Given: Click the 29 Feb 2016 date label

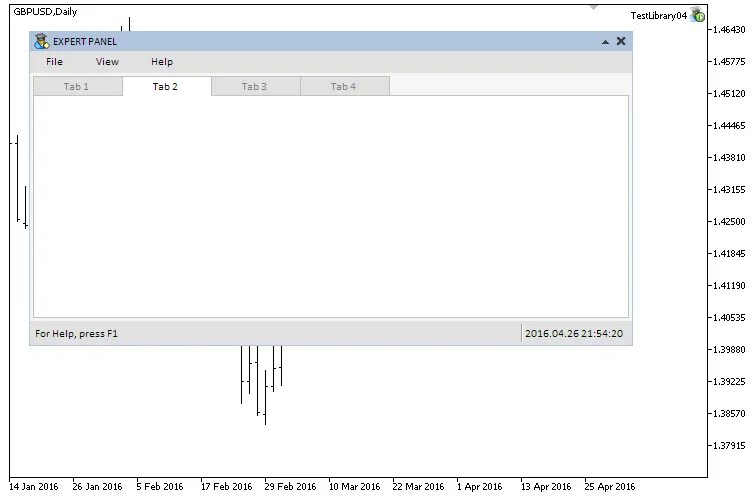Looking at the screenshot, I should coord(290,487).
